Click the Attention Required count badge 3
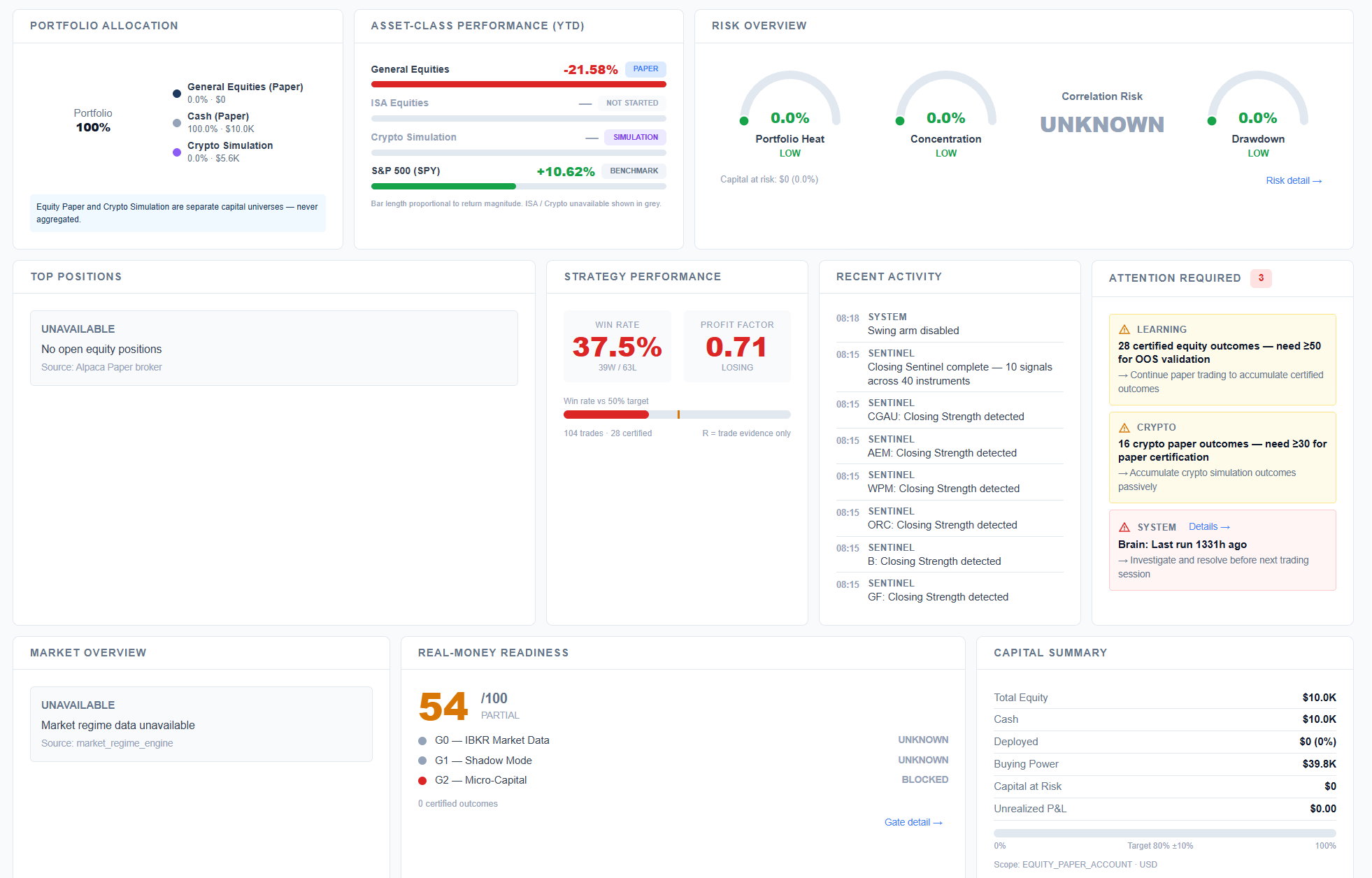 coord(1261,278)
